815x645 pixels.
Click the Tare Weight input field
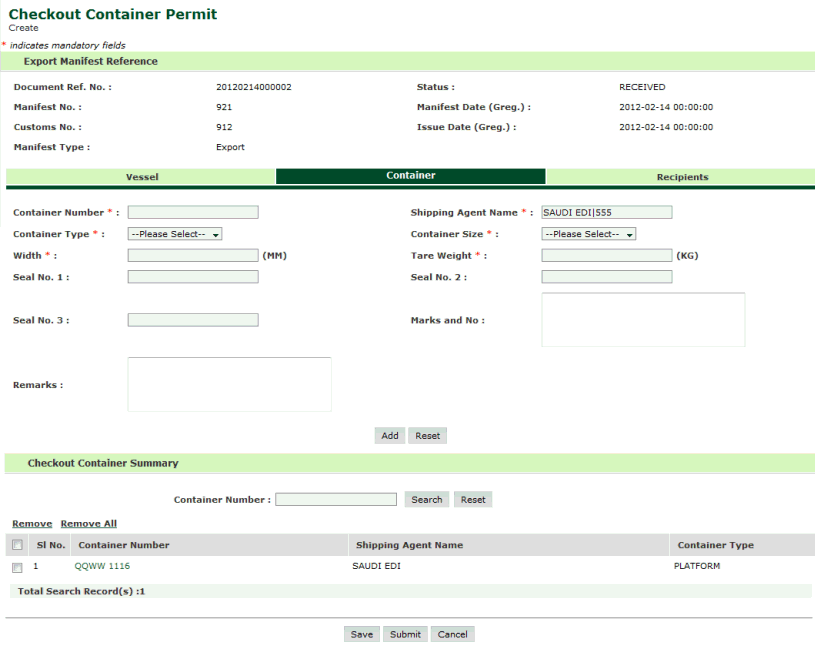[607, 256]
